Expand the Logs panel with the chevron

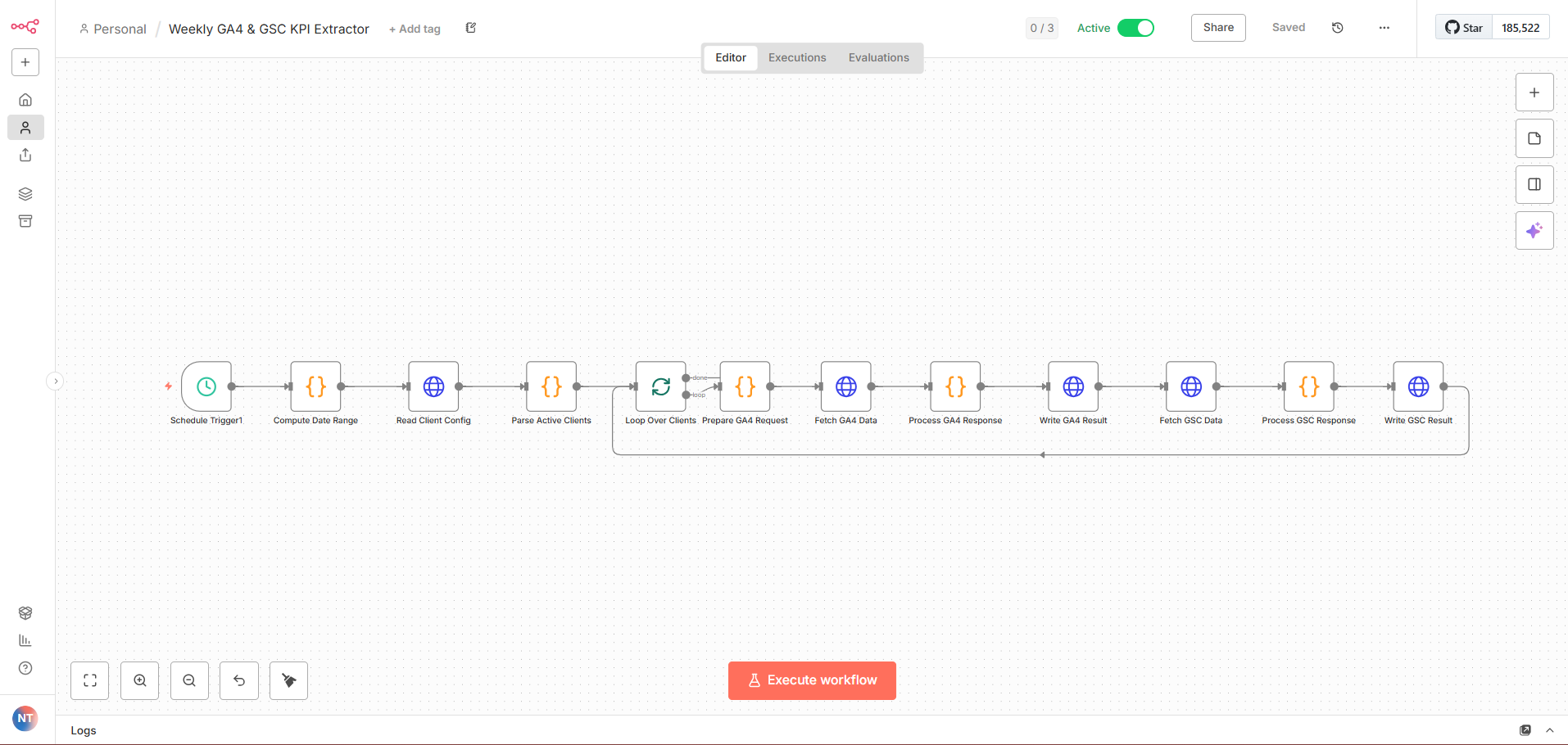point(1550,730)
